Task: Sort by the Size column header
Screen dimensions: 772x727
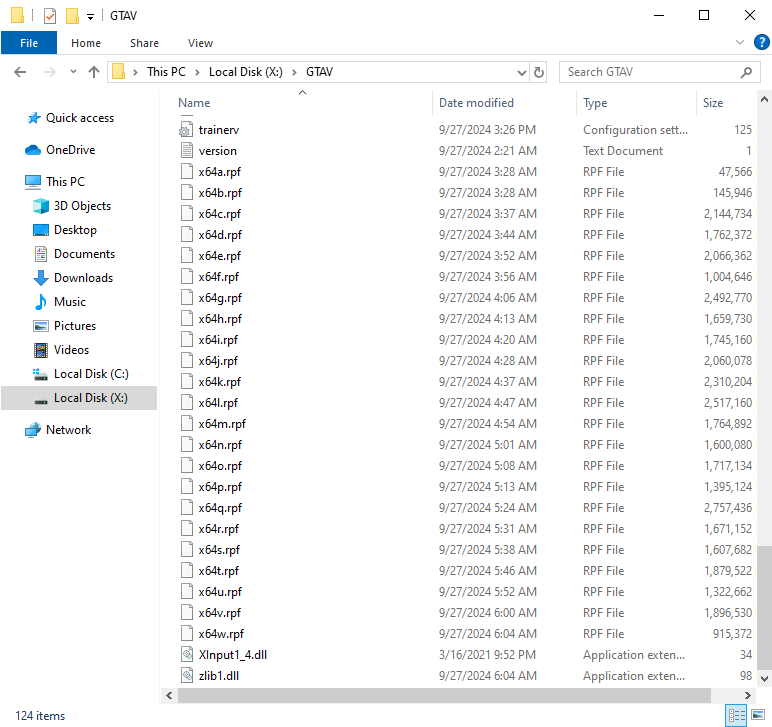Action: point(712,102)
